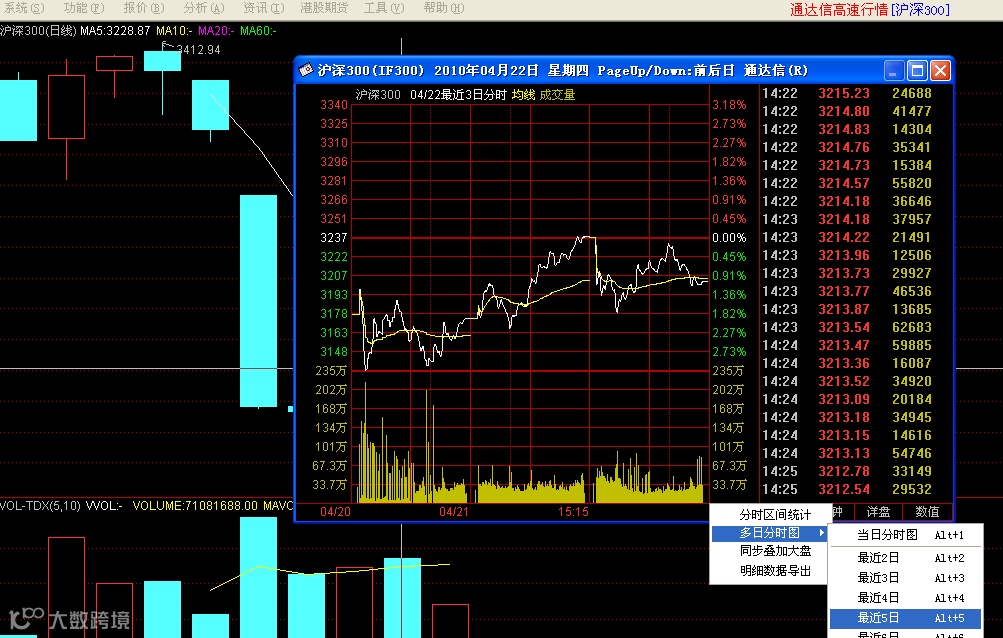Open the 资讯(I) menu

tap(264, 8)
